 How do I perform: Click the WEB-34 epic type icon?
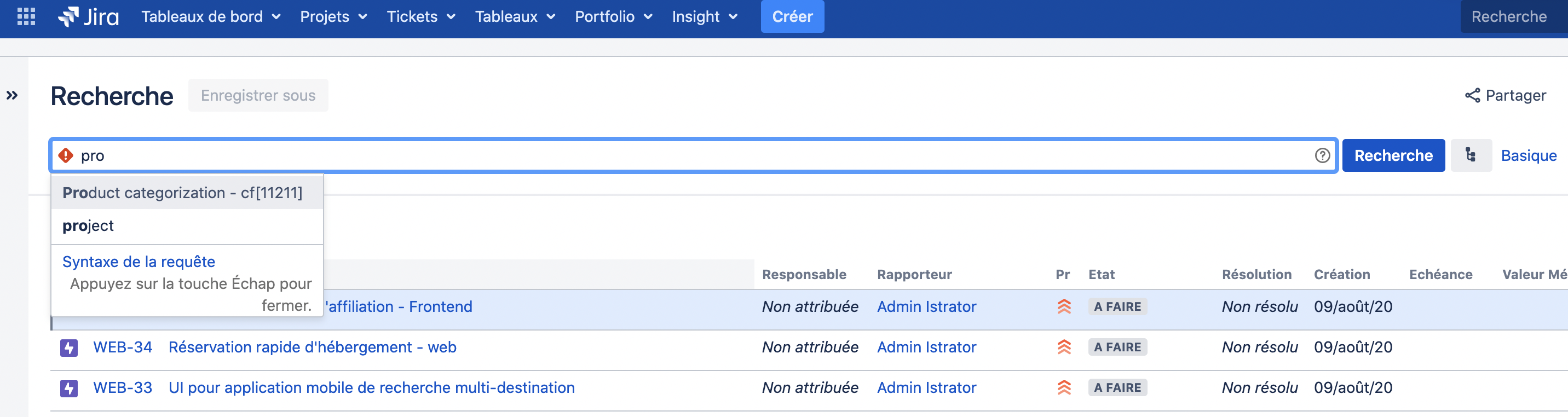(x=69, y=347)
